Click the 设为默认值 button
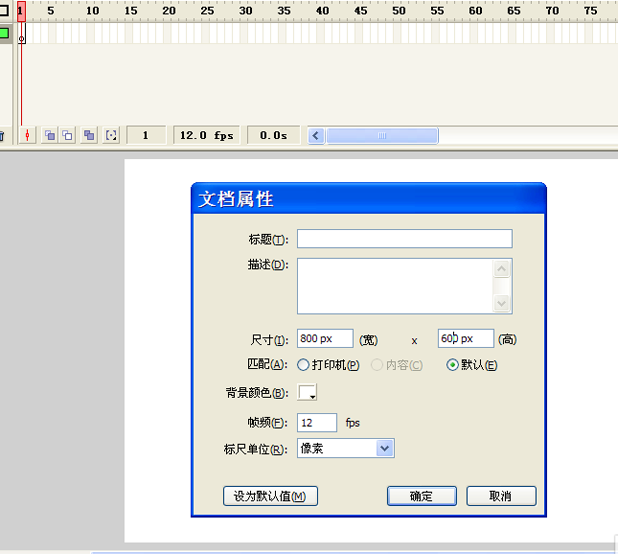 point(270,496)
